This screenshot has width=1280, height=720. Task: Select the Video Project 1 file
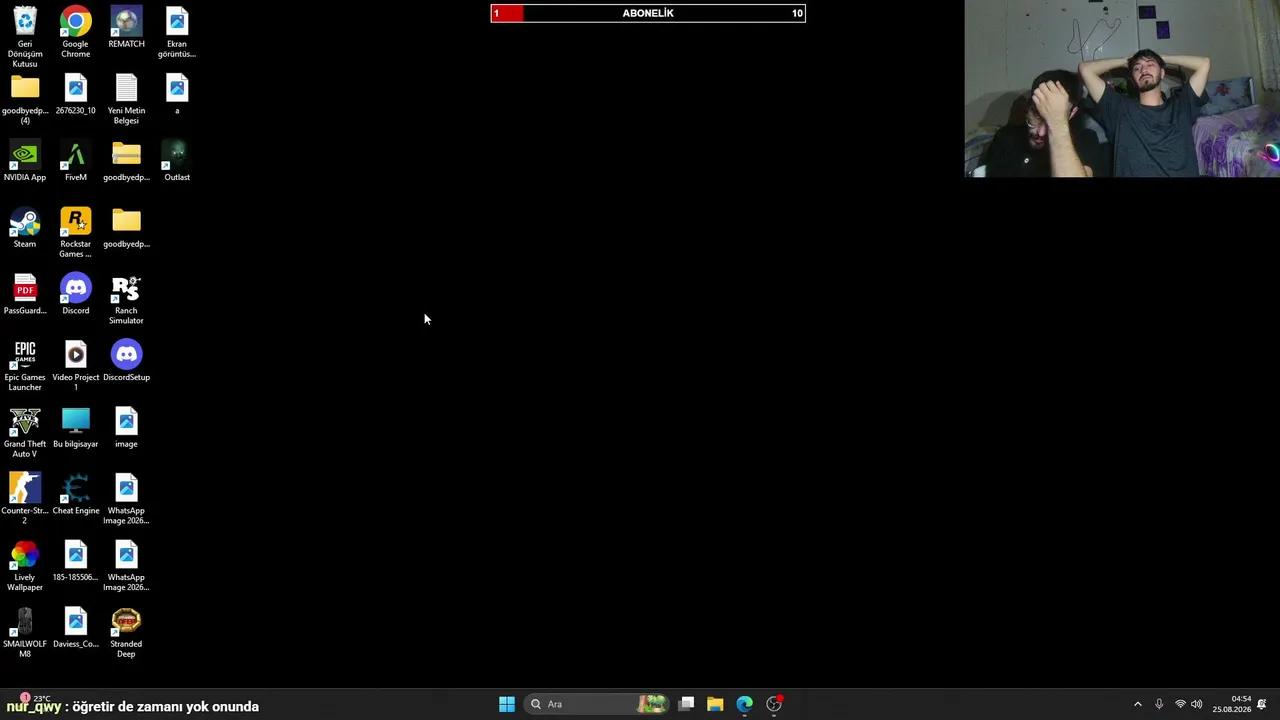76,366
